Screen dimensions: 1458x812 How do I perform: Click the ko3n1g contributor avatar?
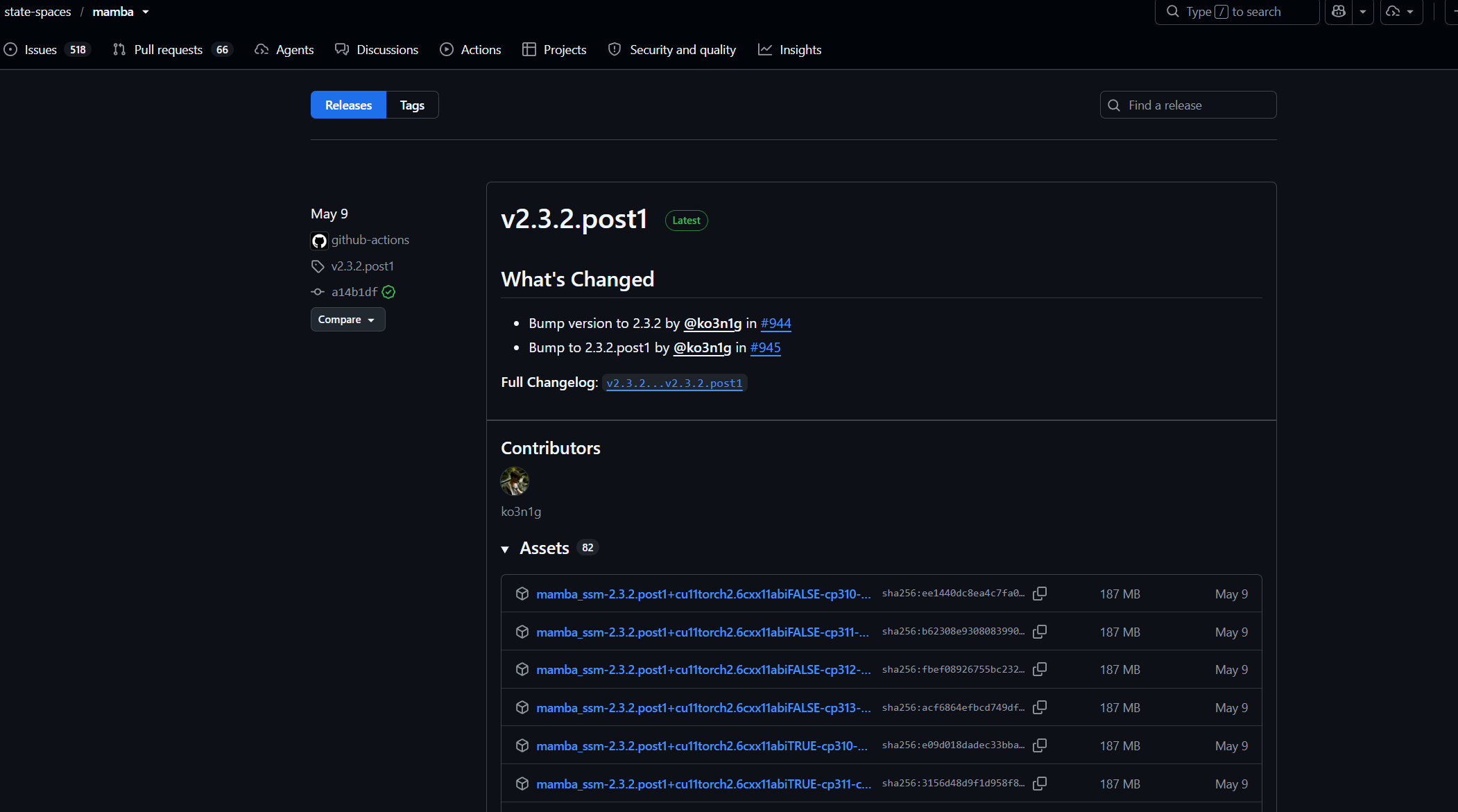515,481
